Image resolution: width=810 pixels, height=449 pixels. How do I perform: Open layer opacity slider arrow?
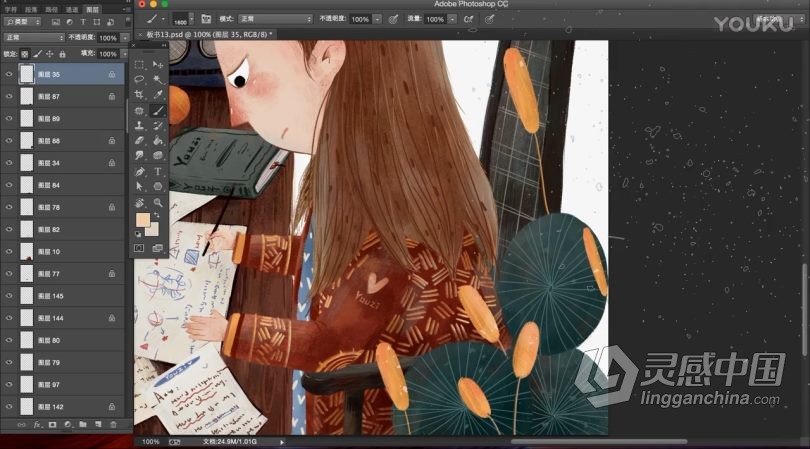click(x=125, y=38)
